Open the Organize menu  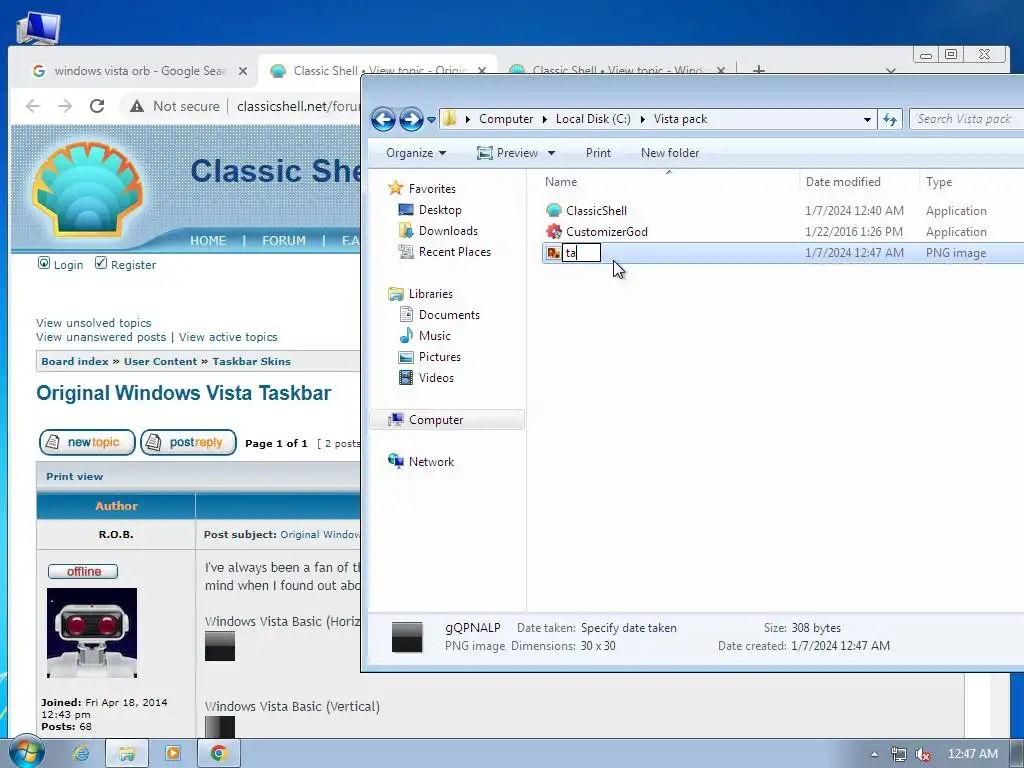[x=416, y=153]
